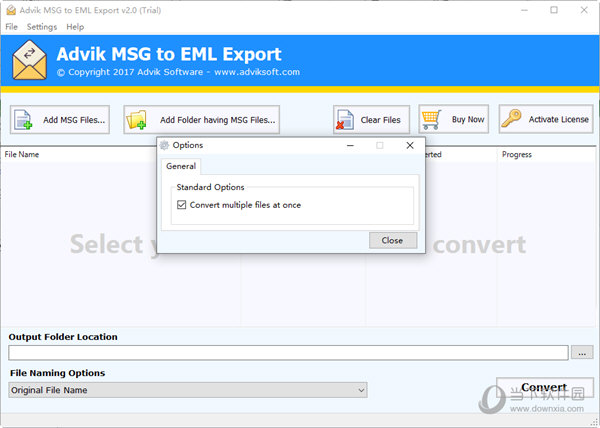Maximize the Advik main window
This screenshot has height=428, width=600.
554,10
